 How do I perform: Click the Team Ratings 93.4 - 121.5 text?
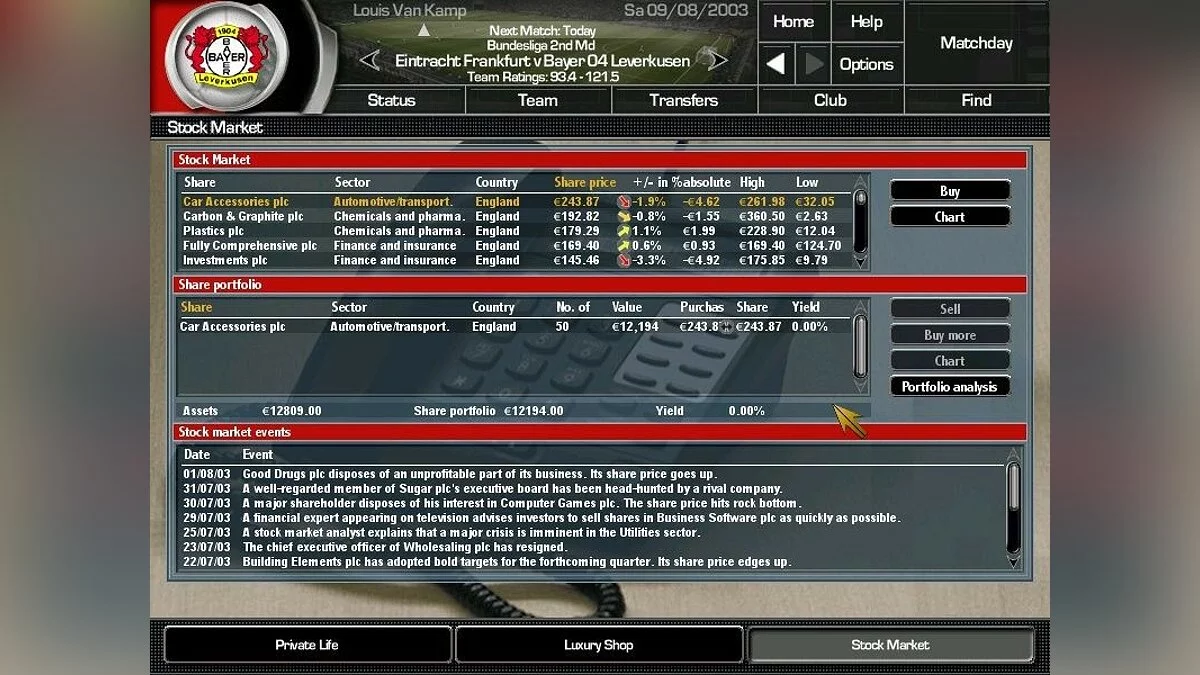543,77
